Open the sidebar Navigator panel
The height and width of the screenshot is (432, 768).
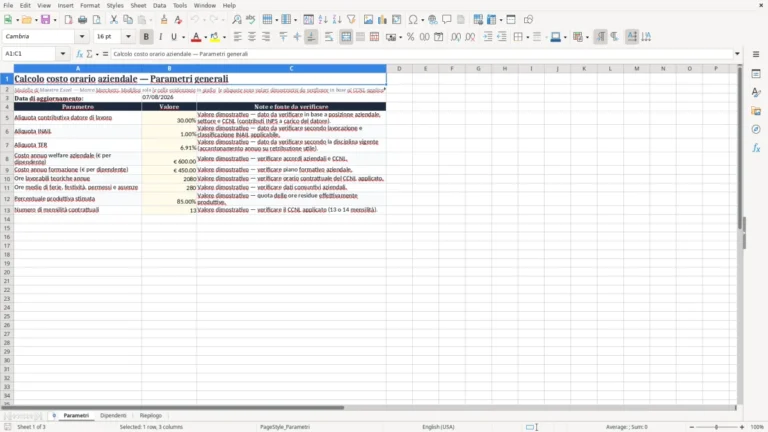tap(756, 129)
